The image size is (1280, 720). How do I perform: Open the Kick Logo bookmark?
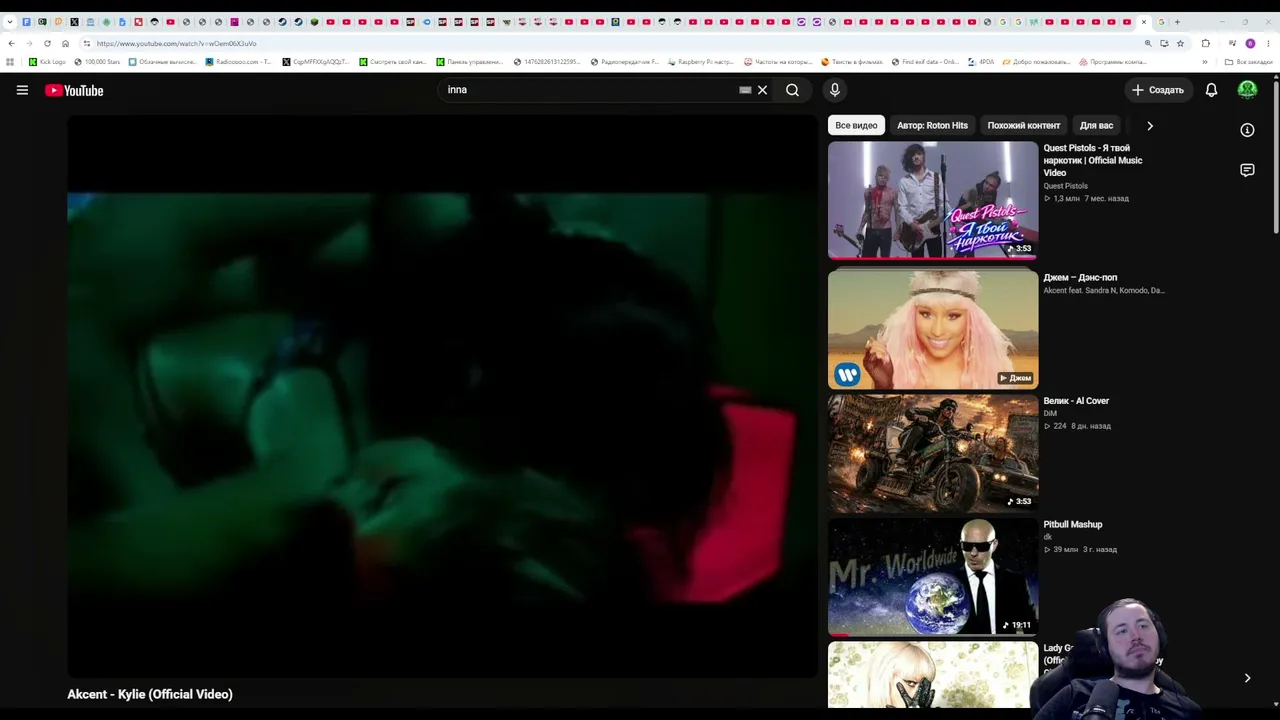(47, 62)
